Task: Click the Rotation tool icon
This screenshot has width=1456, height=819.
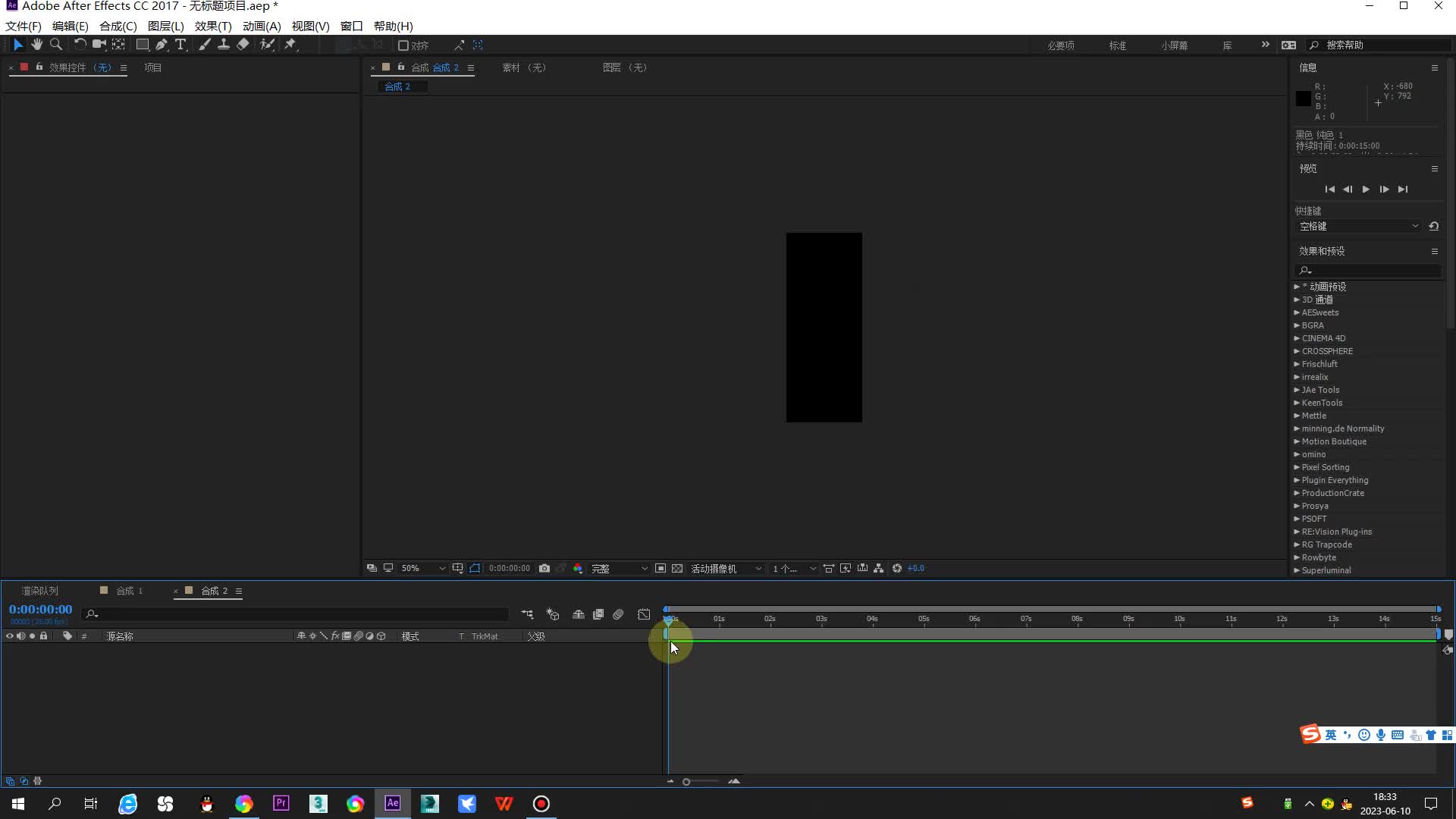Action: pos(77,44)
